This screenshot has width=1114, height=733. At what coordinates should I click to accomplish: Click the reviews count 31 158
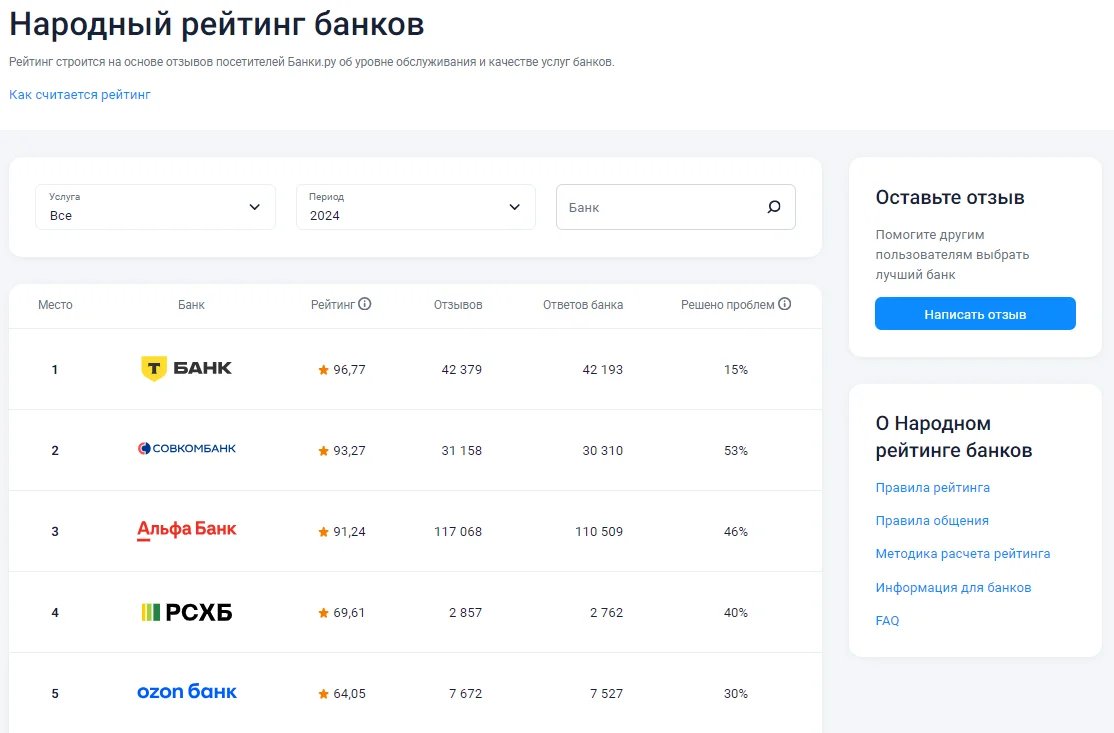[x=462, y=450]
